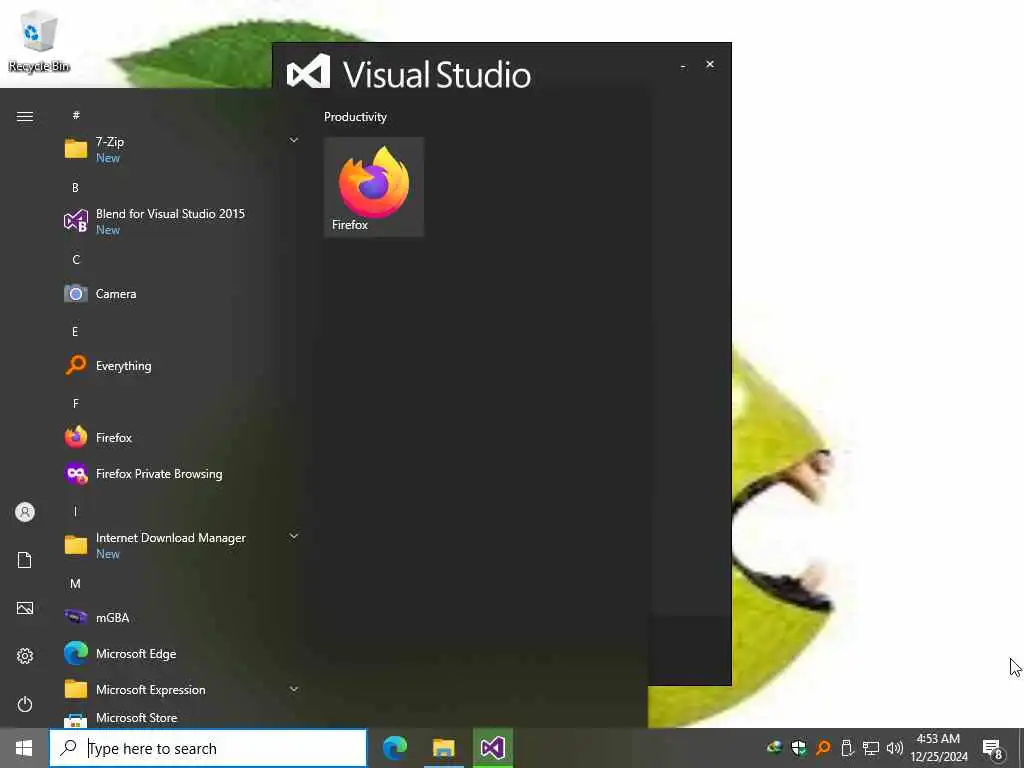Open the Microsoft Expression folder
The width and height of the screenshot is (1024, 768).
pyautogui.click(x=181, y=689)
